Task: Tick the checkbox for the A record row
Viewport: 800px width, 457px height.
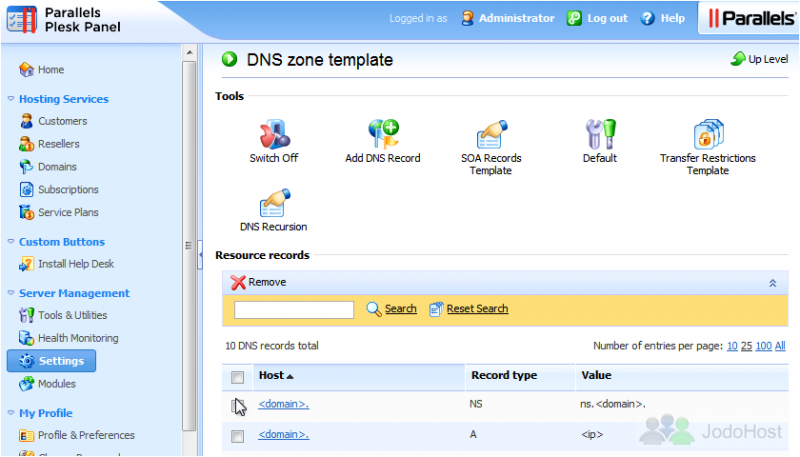Action: [x=237, y=436]
